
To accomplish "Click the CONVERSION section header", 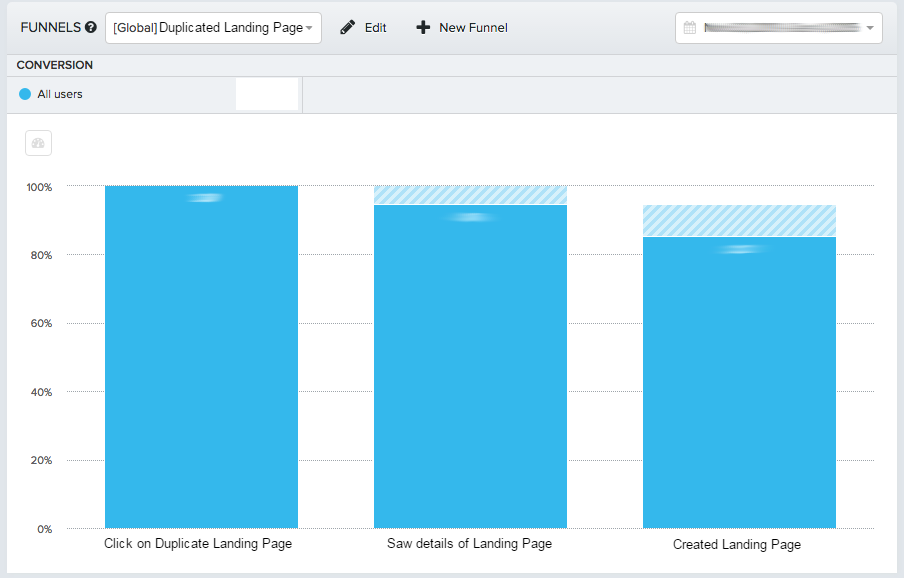I will coord(55,65).
